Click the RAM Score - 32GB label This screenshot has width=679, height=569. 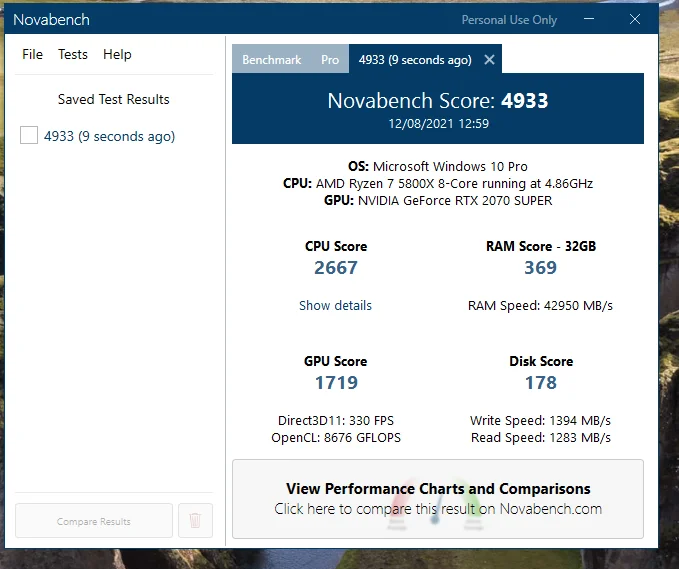pos(541,246)
